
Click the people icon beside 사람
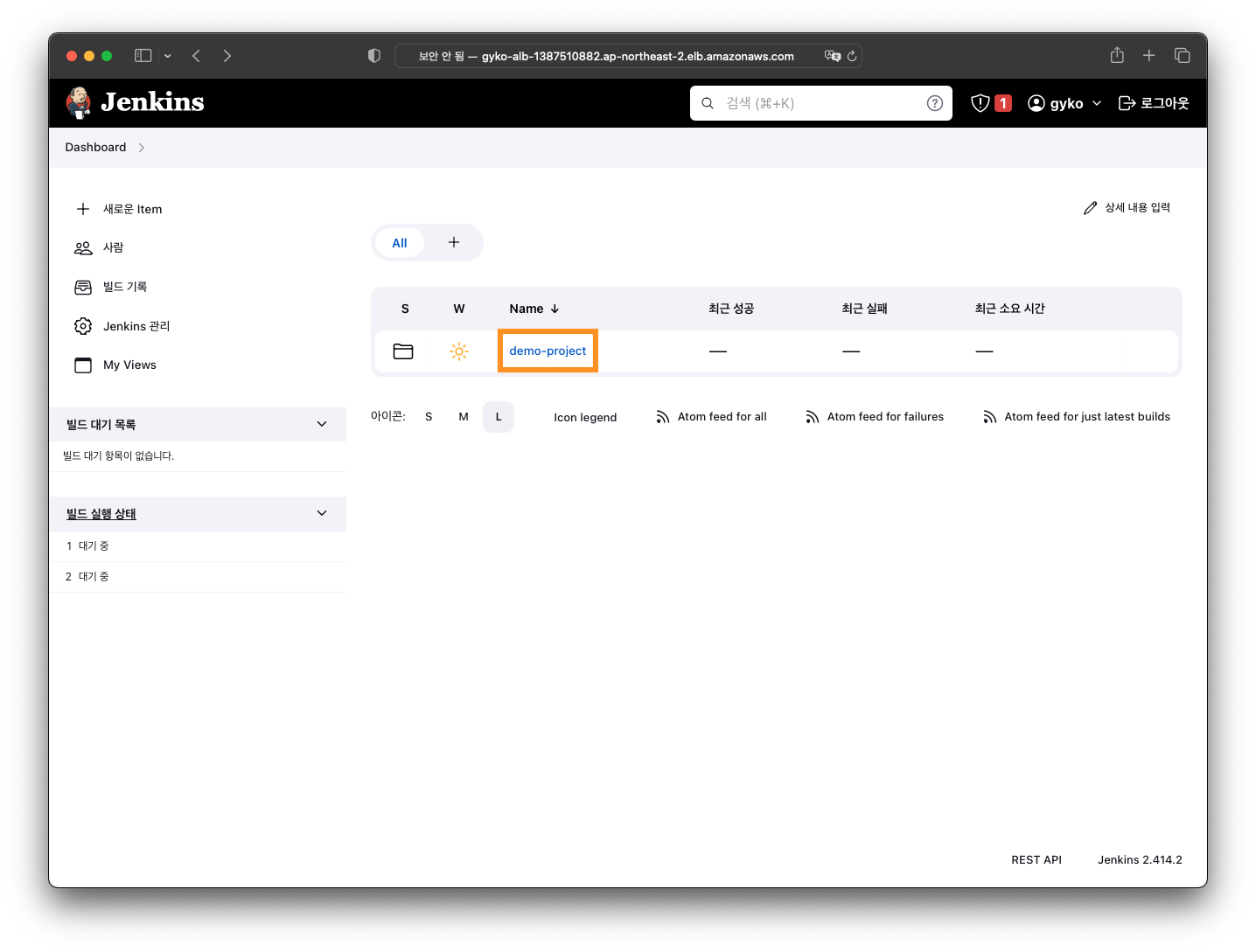pyautogui.click(x=83, y=248)
